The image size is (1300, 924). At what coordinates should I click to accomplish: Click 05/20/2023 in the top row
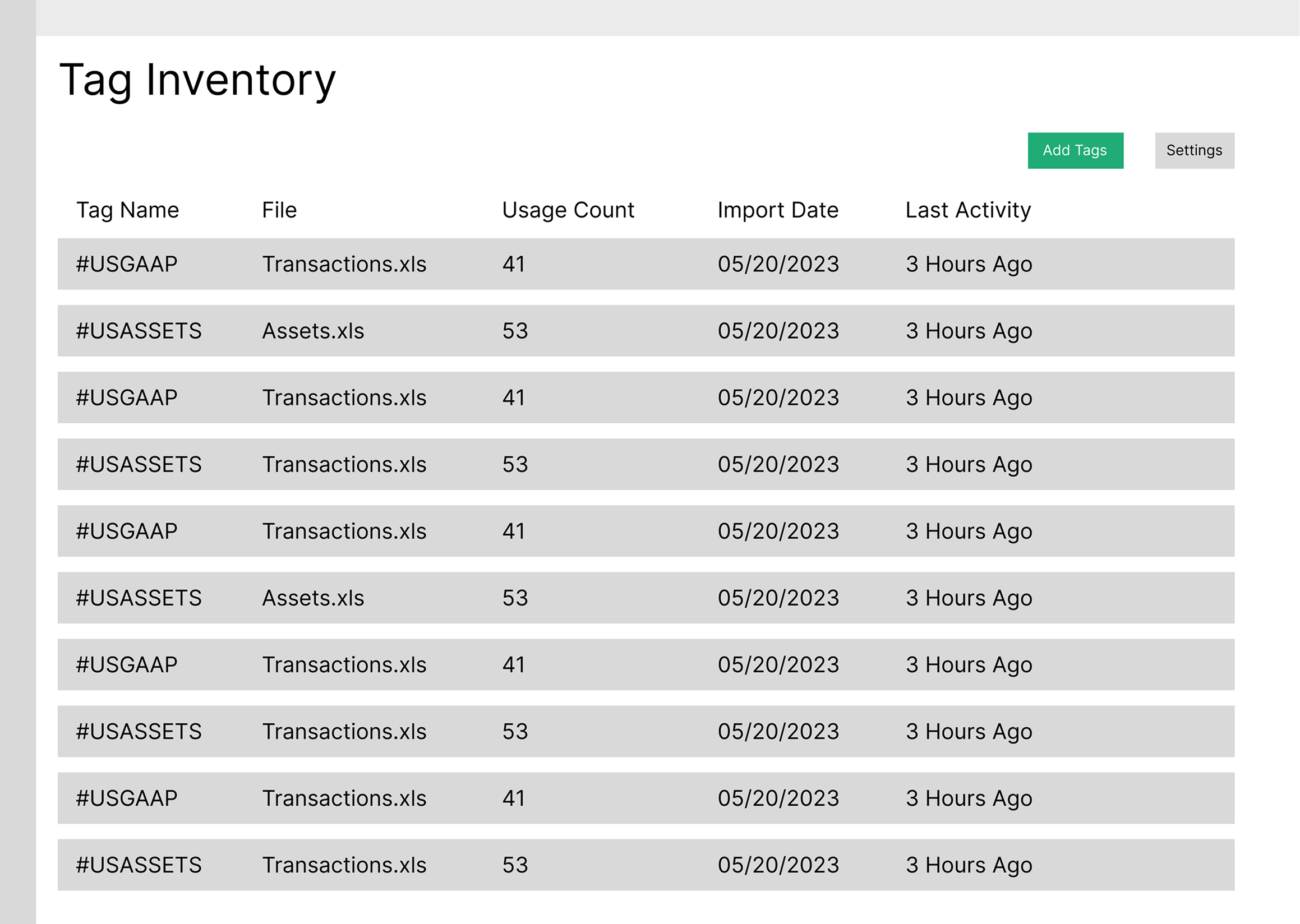click(778, 264)
